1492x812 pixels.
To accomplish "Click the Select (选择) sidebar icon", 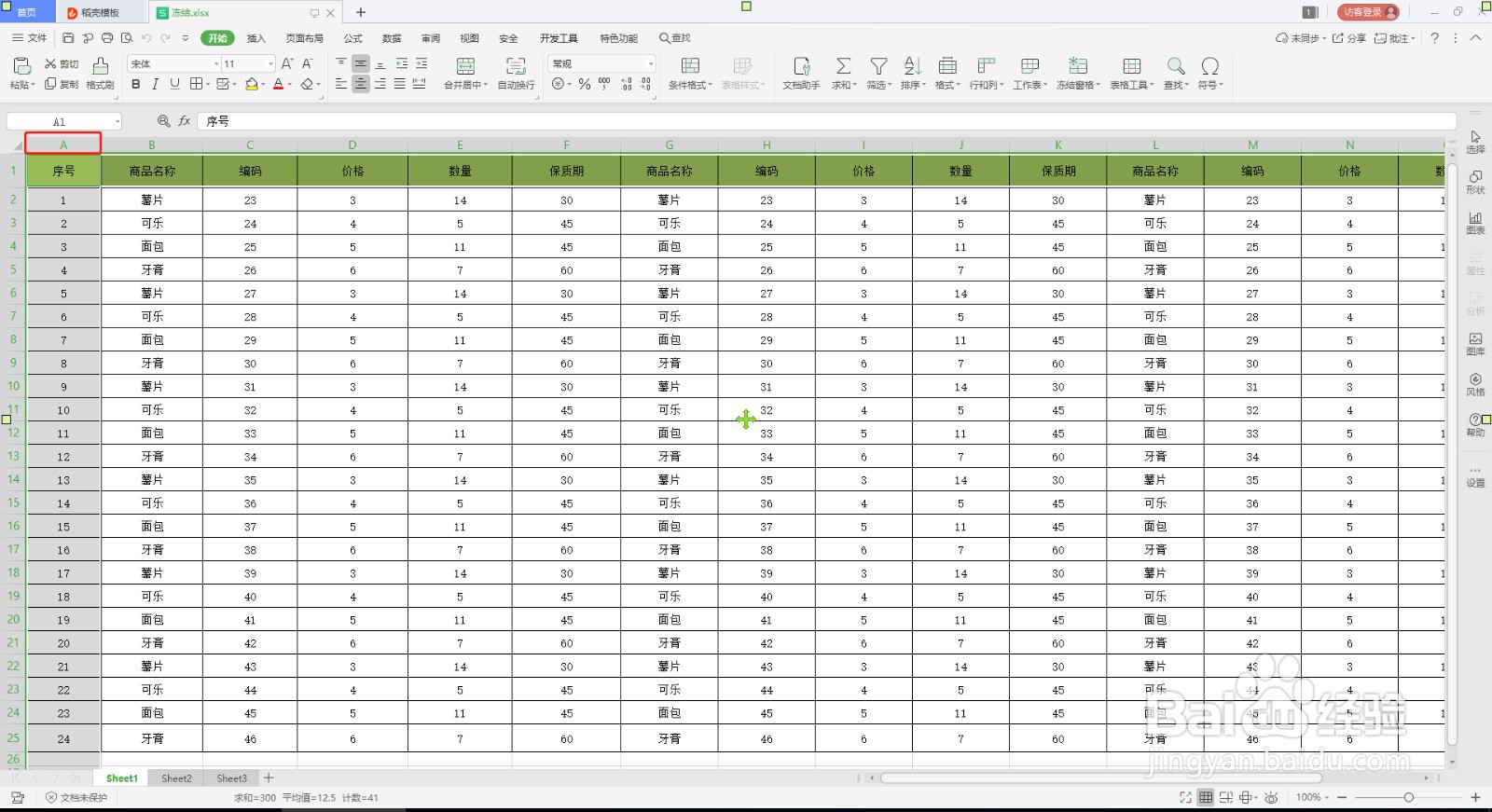I will point(1475,137).
